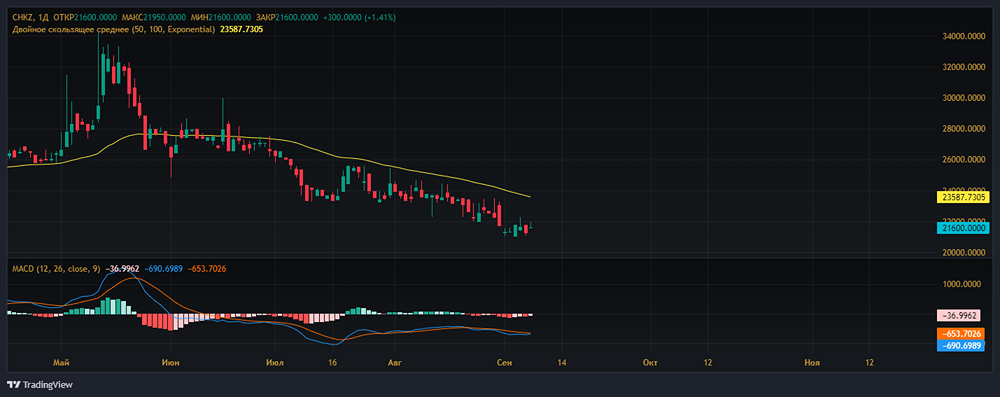1000x397 pixels.
Task: Click the 34000.0000 price scale level
Action: tap(964, 36)
